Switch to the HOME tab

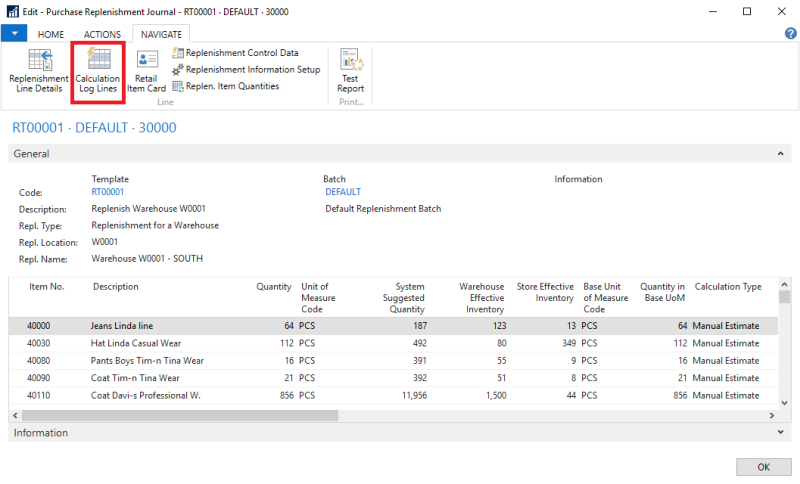tap(51, 34)
